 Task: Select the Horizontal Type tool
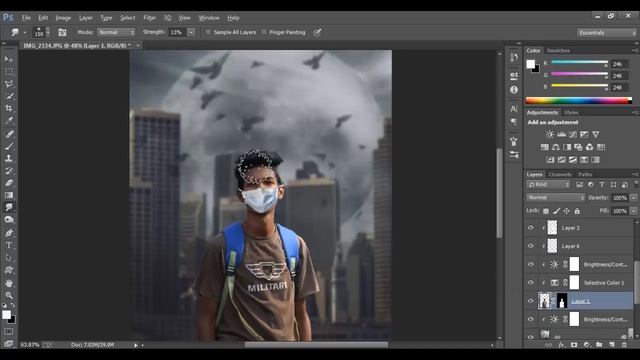click(x=9, y=245)
